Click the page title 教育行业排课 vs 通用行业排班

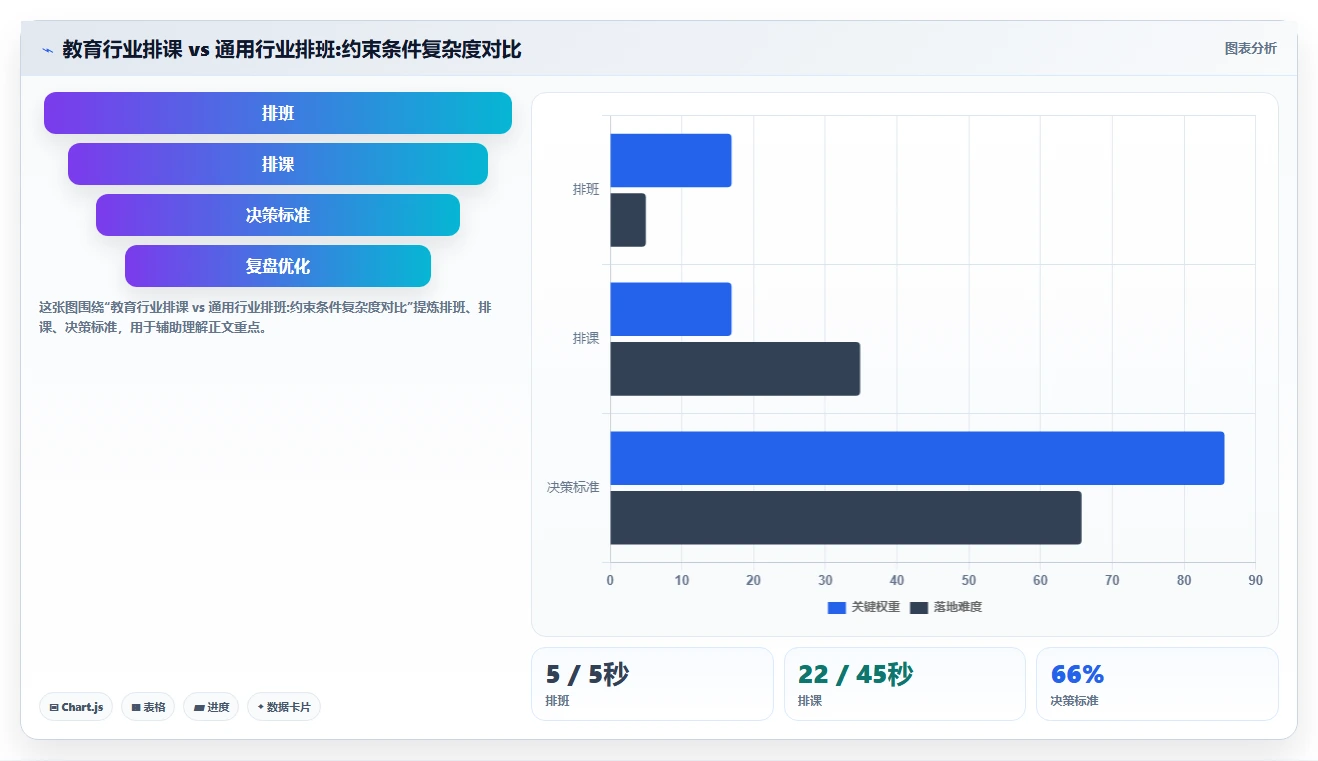291,49
